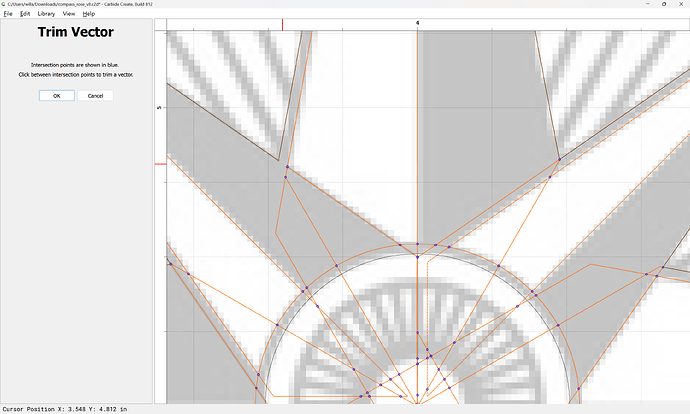690x414 pixels.
Task: Open the Edit menu
Action: [24, 14]
